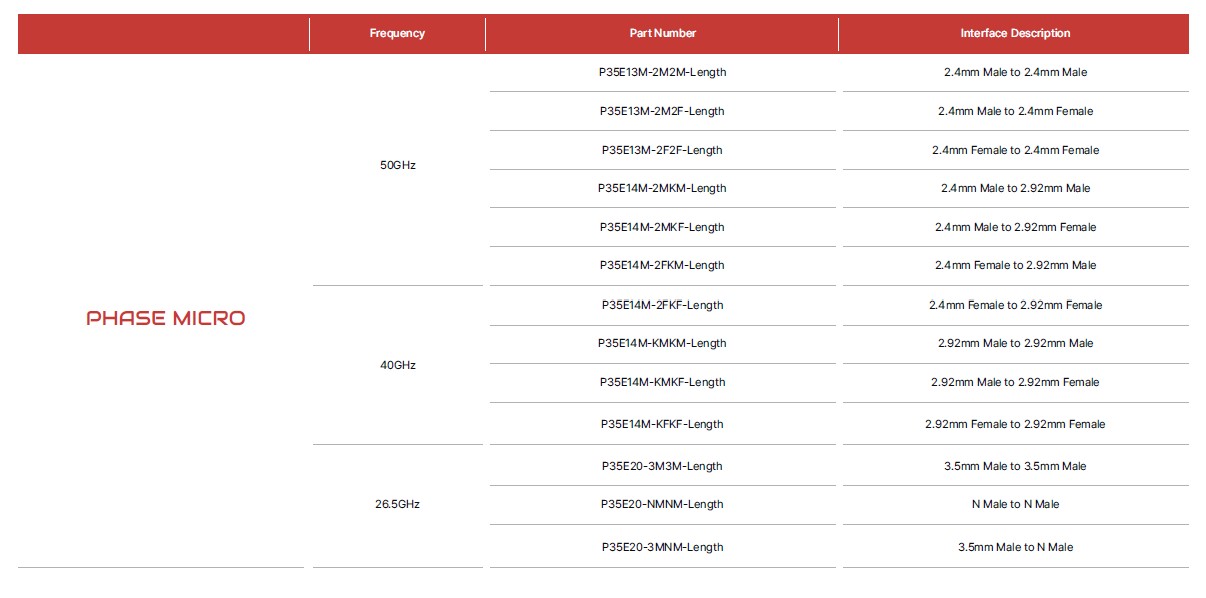
Task: Click the 40GHz frequency cell
Action: 398,365
